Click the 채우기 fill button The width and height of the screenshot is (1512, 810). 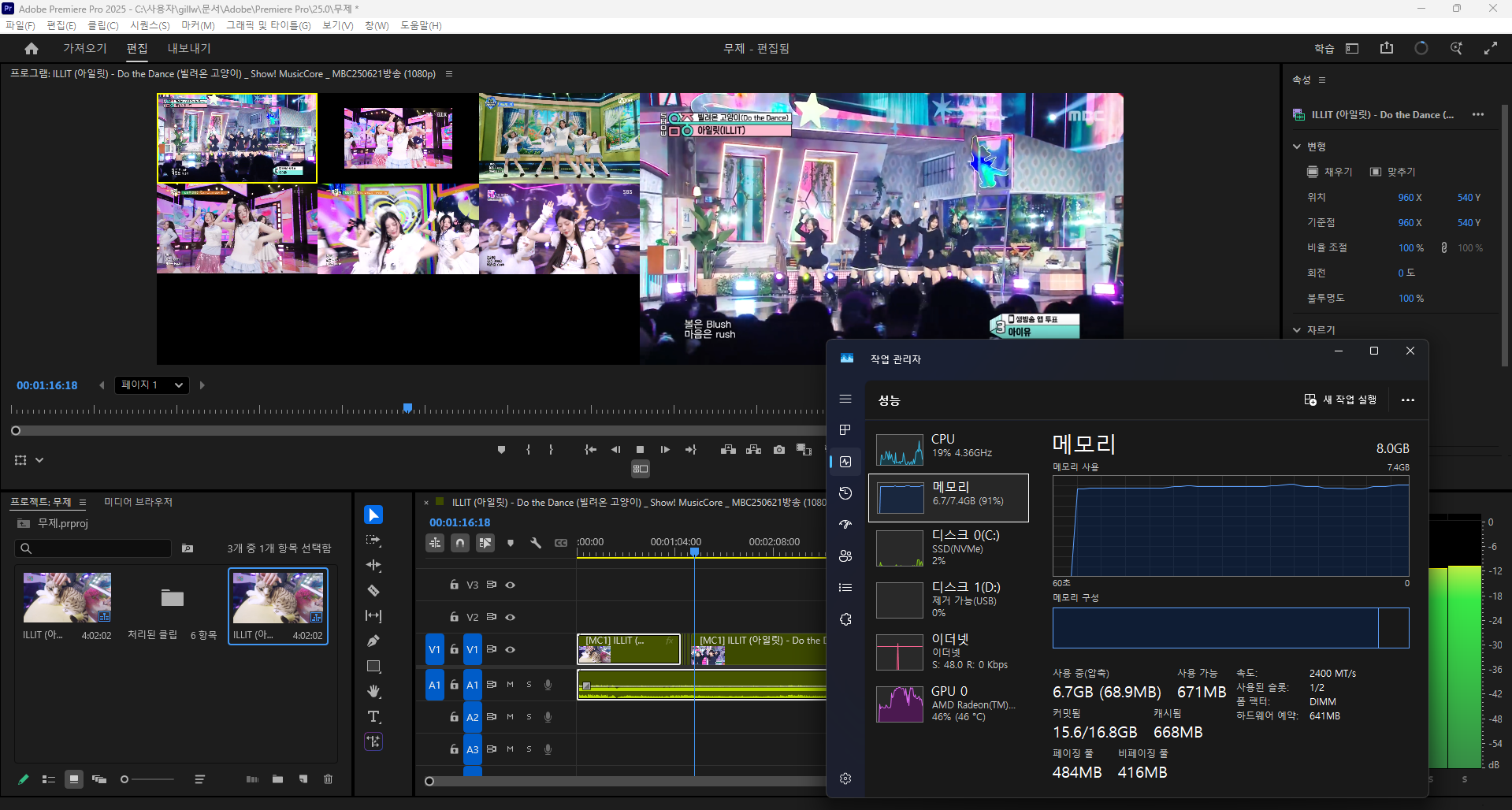(1329, 172)
